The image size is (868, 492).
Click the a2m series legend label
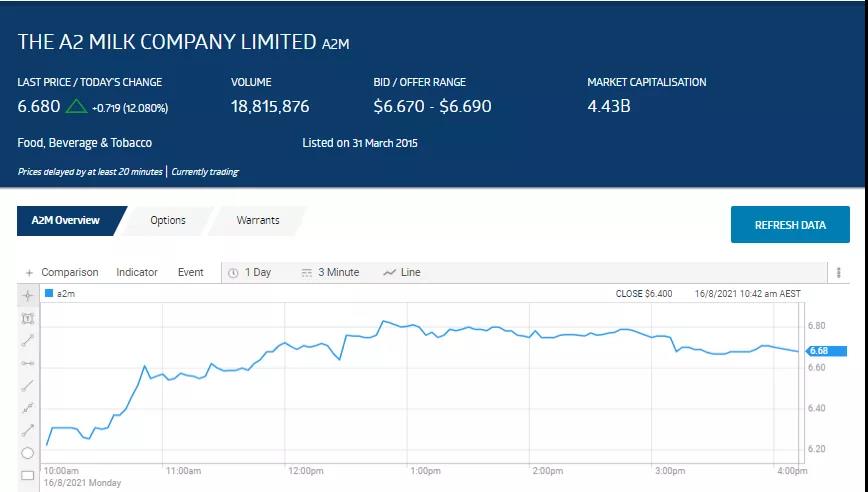pos(66,294)
